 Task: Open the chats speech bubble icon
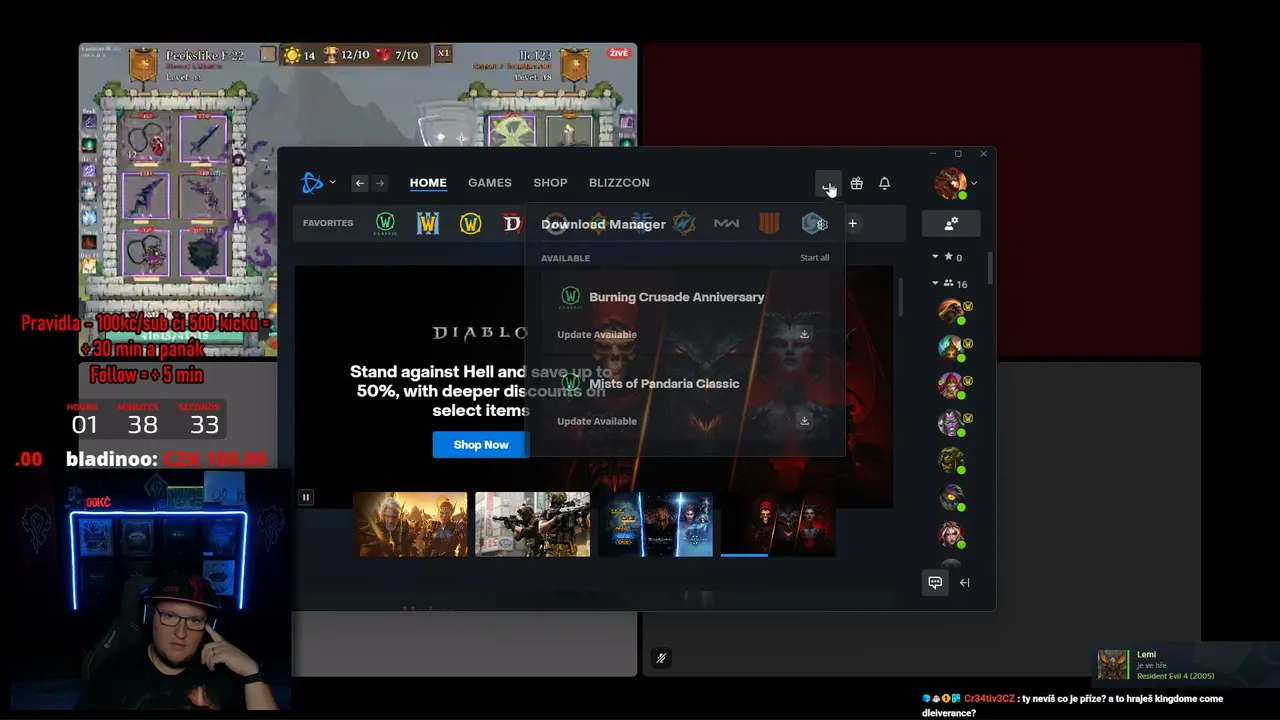click(x=935, y=582)
